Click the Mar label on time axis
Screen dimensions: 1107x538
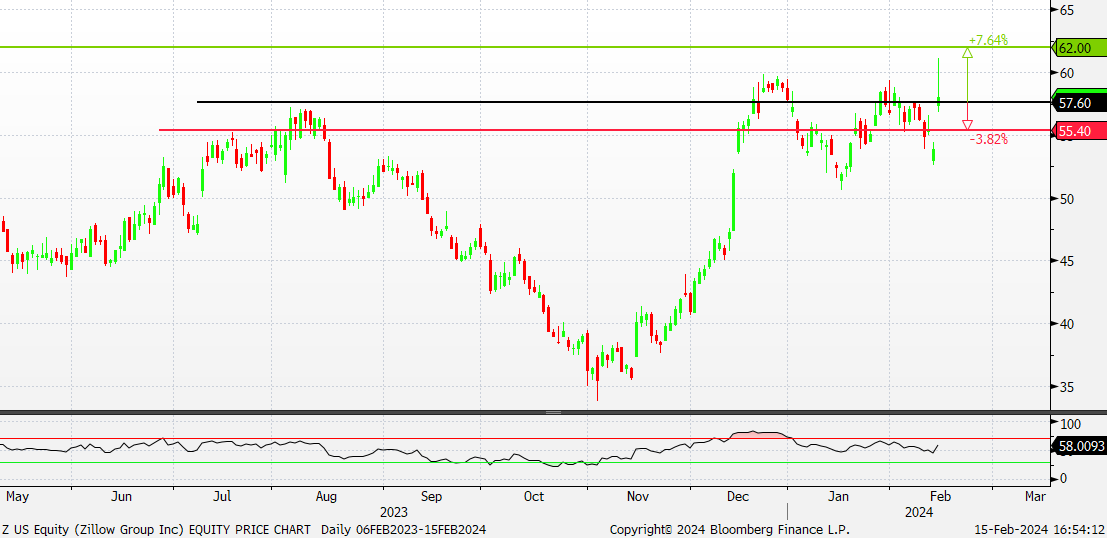click(1035, 497)
